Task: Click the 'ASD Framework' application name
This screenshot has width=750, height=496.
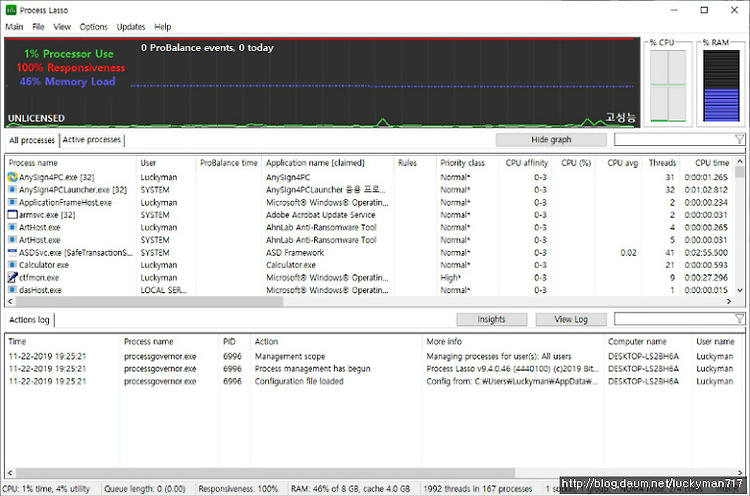Action: point(295,253)
